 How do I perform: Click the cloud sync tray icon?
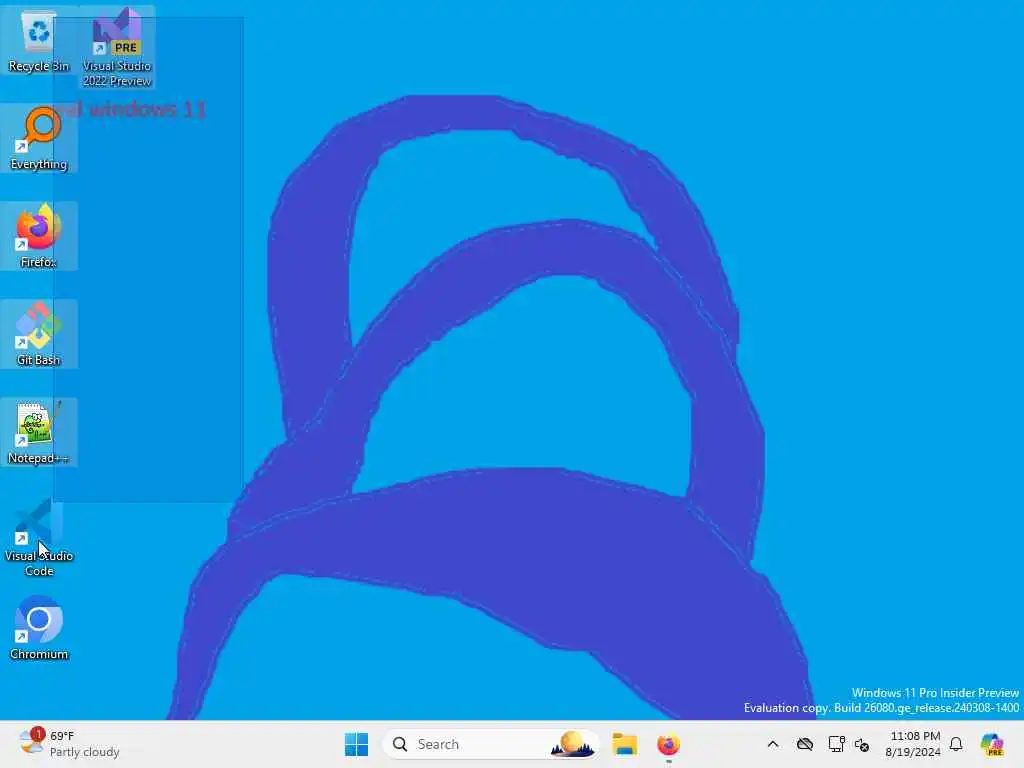(x=805, y=744)
